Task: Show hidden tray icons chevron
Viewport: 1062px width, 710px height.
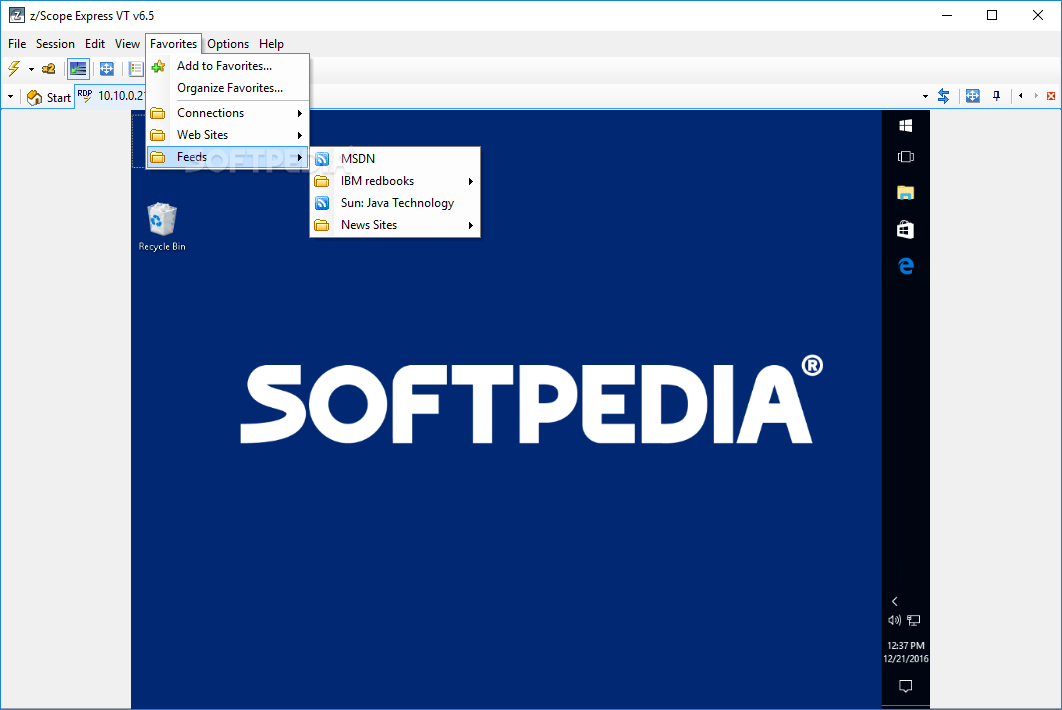Action: 895,601
